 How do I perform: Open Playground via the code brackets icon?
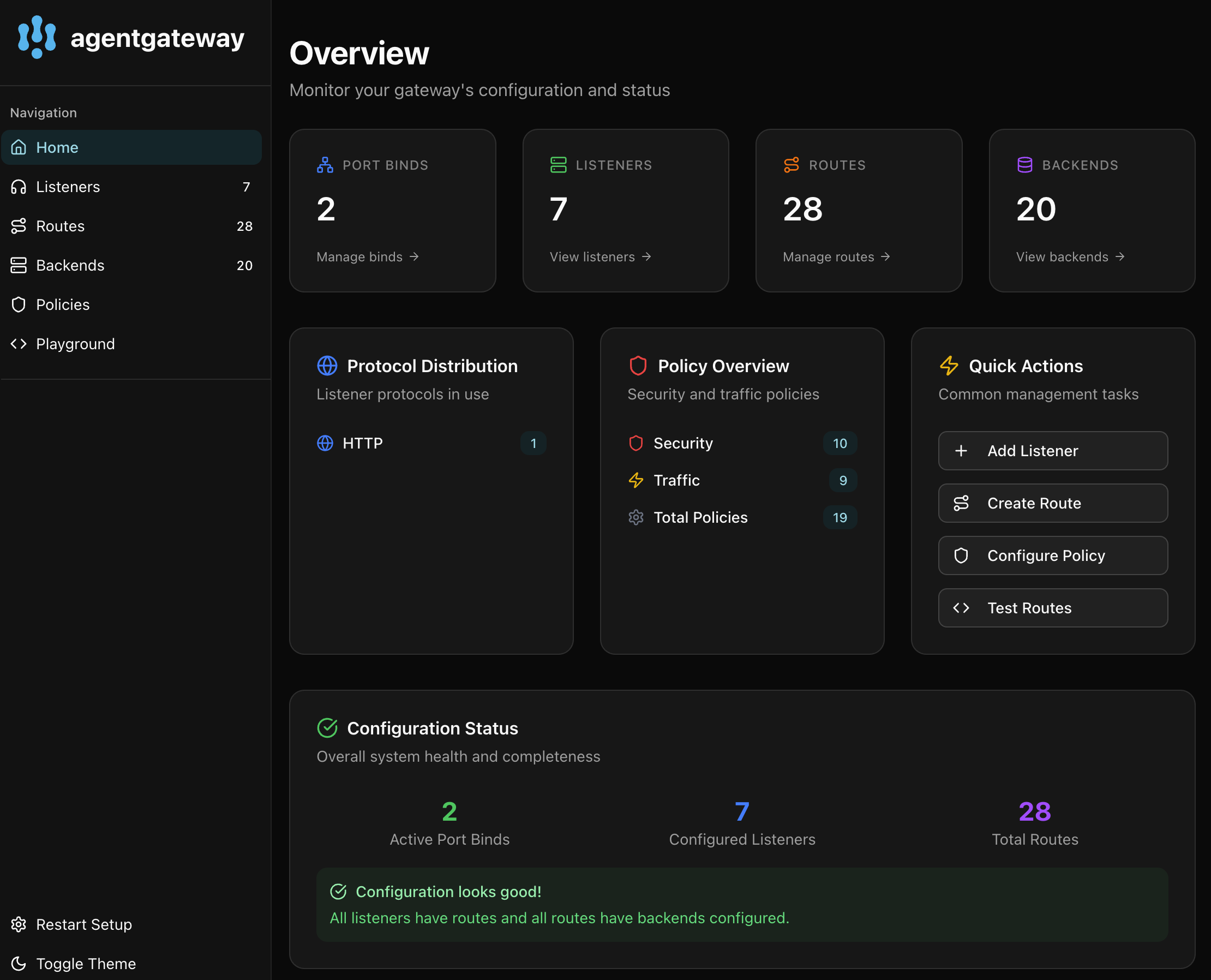tap(19, 344)
